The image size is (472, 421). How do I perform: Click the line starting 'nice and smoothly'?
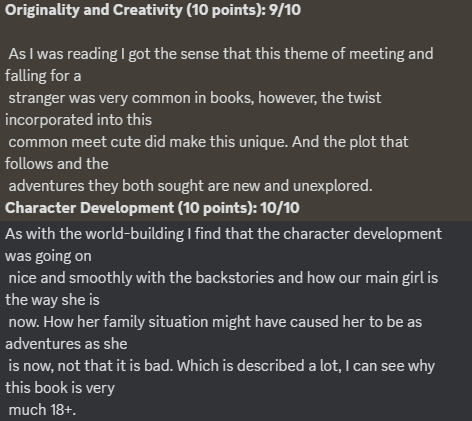[223, 278]
